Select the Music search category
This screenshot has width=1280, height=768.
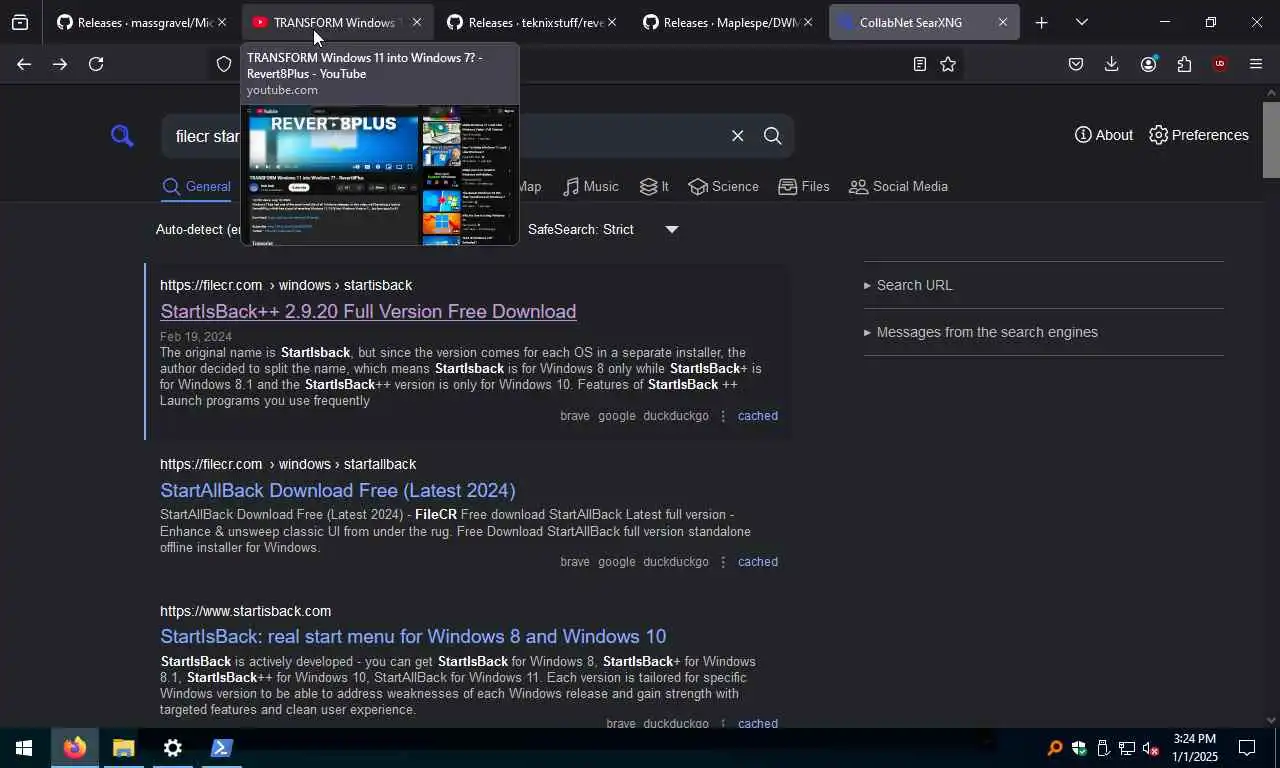point(590,186)
